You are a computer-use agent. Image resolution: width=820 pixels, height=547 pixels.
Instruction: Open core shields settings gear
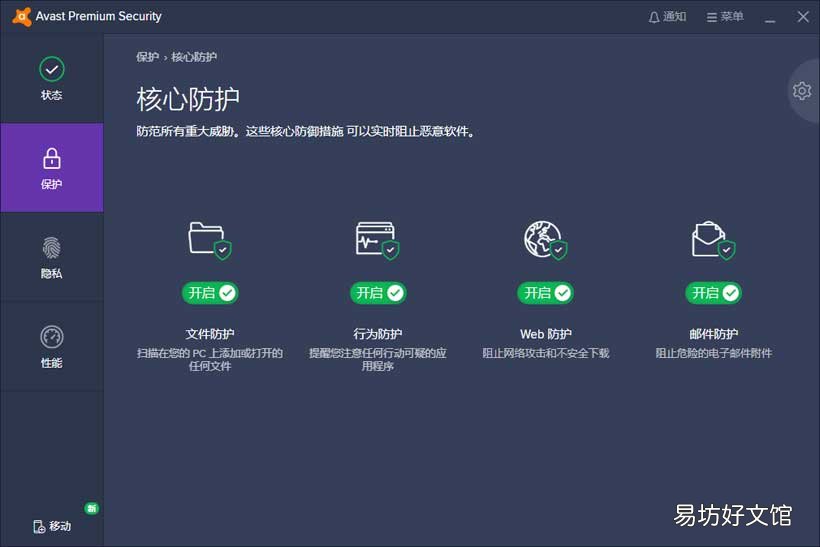pos(802,91)
